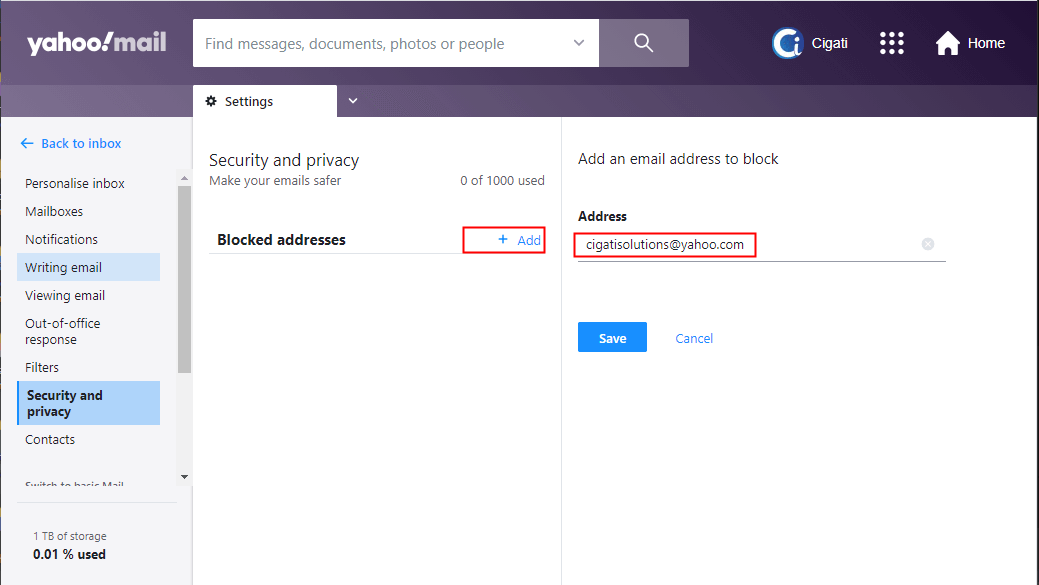Select Writing email settings

[89, 267]
